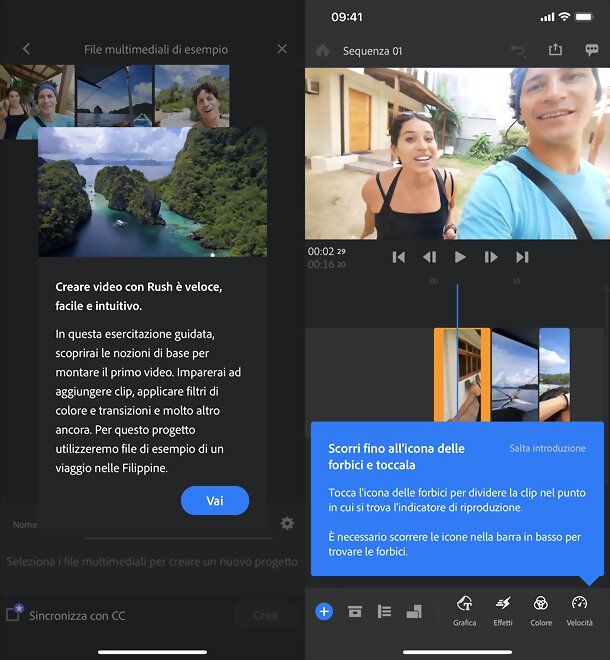This screenshot has height=660, width=610.
Task: Select the orange-highlighted first timeline clip
Action: pos(462,375)
